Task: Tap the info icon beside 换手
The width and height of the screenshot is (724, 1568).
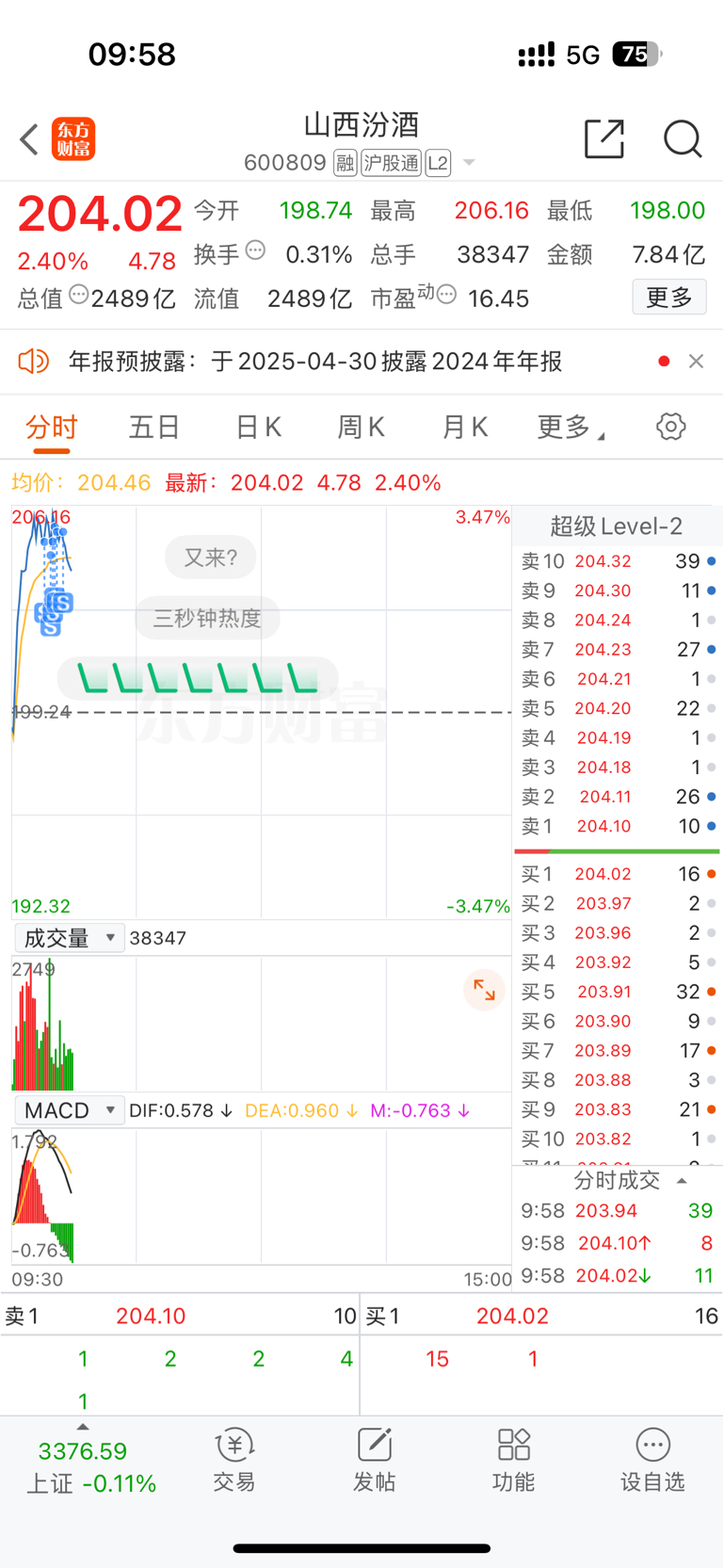Action: pyautogui.click(x=255, y=251)
